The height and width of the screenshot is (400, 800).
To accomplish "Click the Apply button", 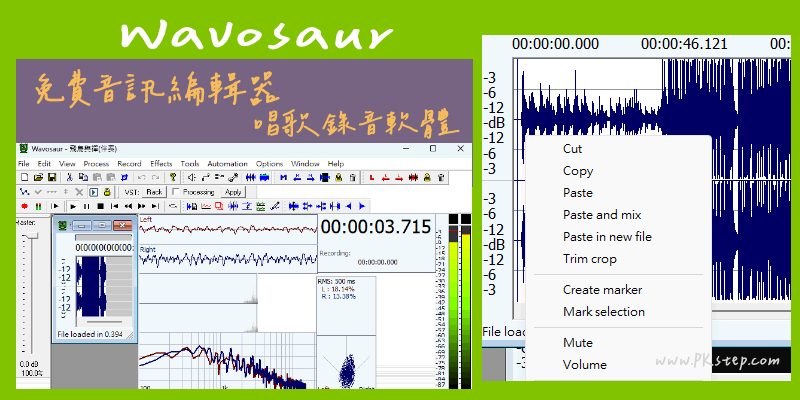I will tap(233, 192).
